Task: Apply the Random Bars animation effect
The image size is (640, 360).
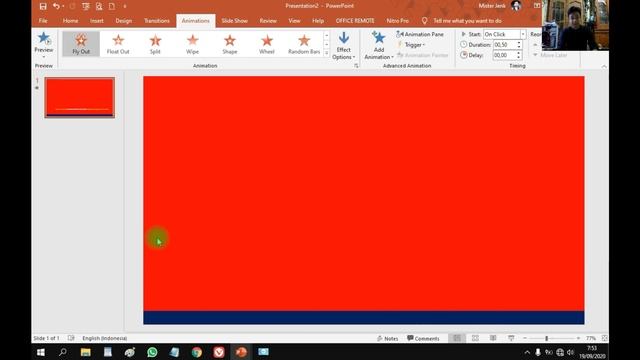Action: 304,44
